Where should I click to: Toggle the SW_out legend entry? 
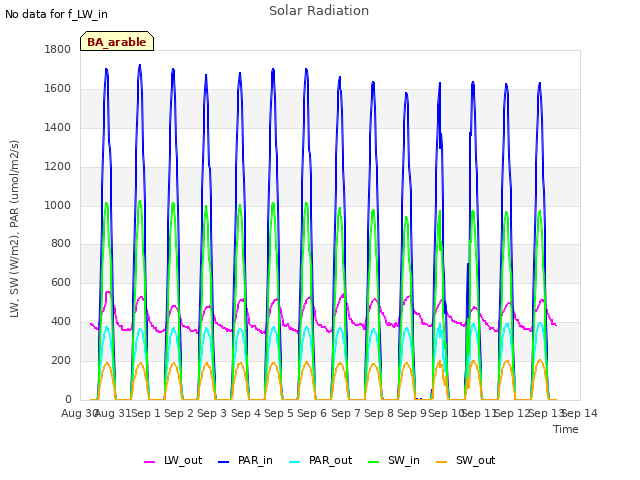coord(466,460)
